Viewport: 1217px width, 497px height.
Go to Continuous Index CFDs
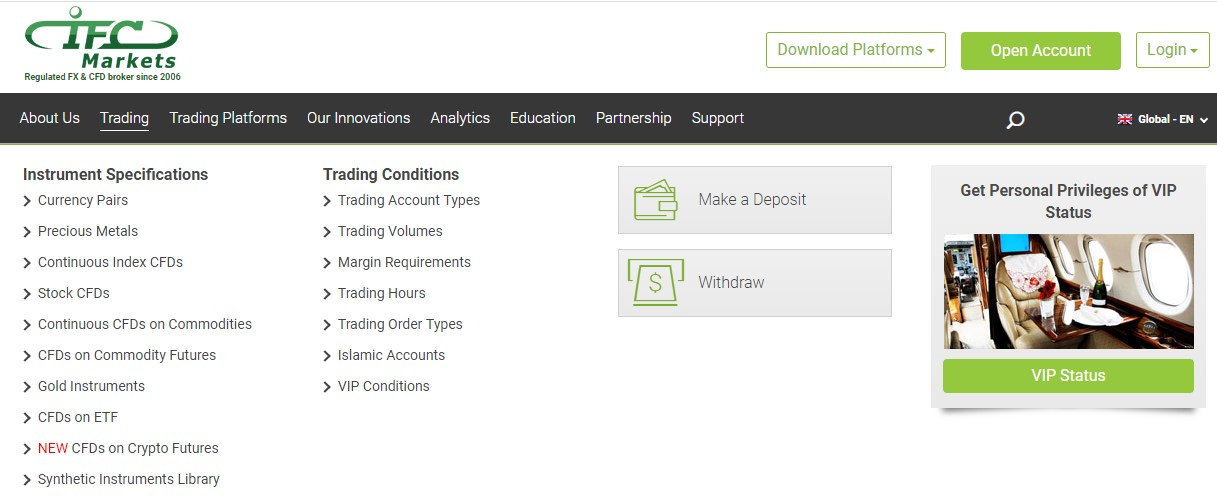coord(110,262)
